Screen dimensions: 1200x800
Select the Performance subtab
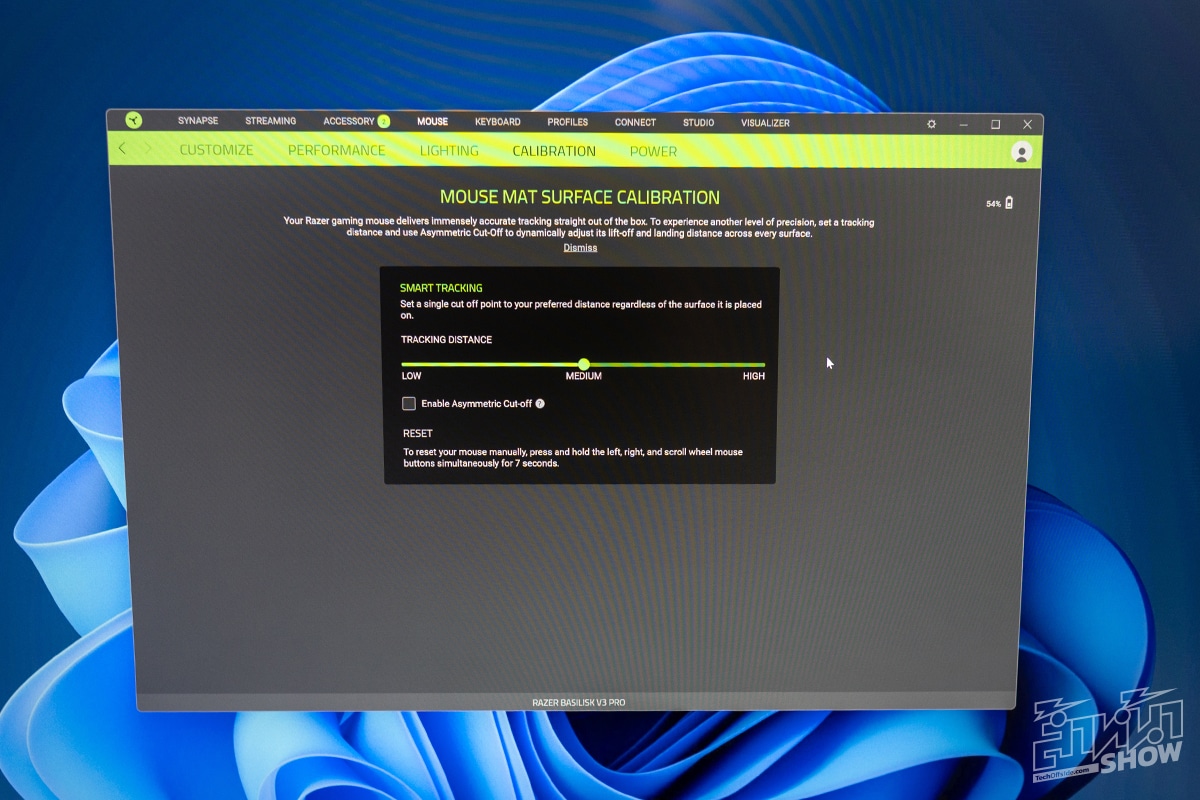point(336,150)
